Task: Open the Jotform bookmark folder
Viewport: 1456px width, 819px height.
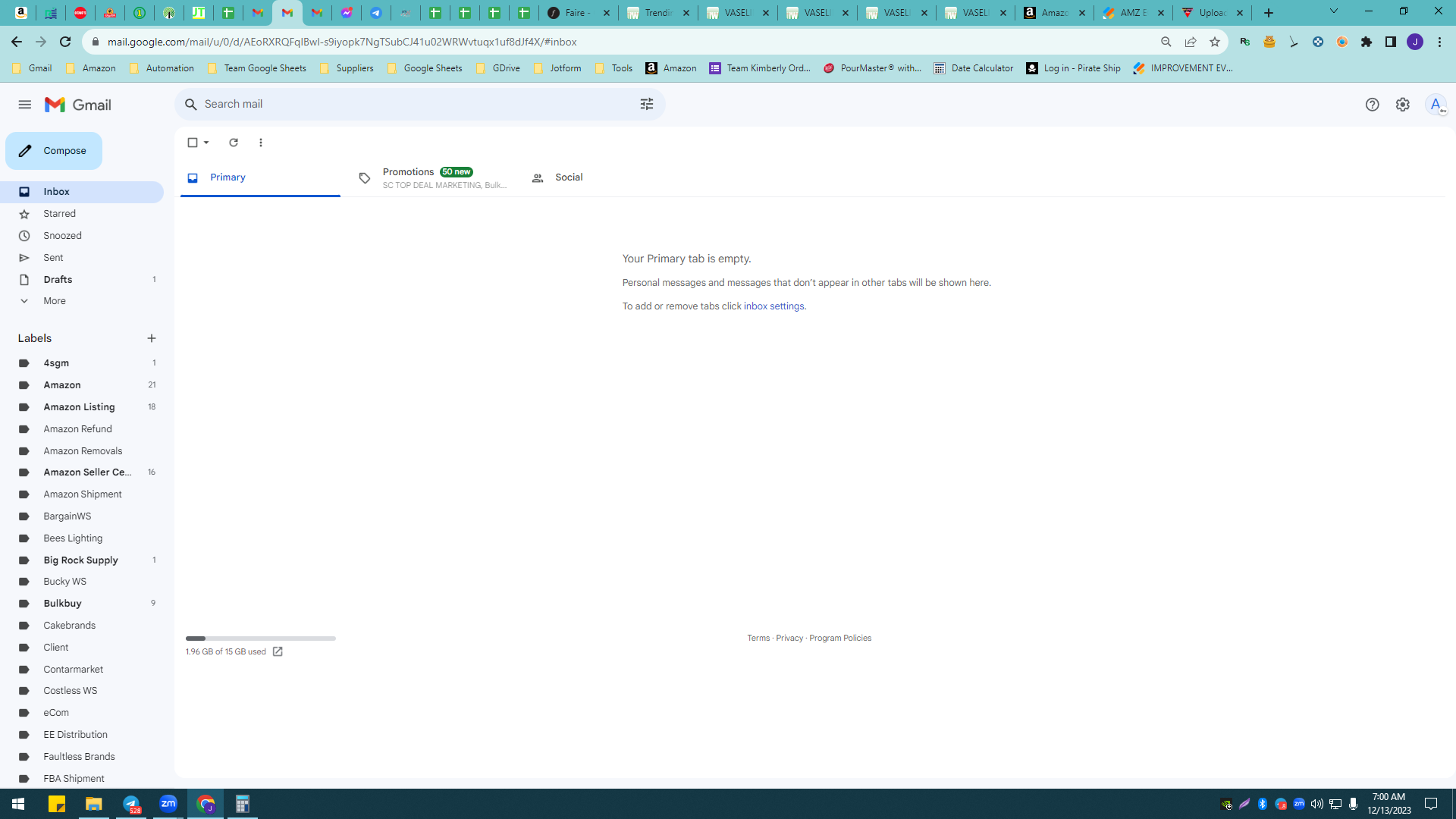Action: tap(557, 68)
